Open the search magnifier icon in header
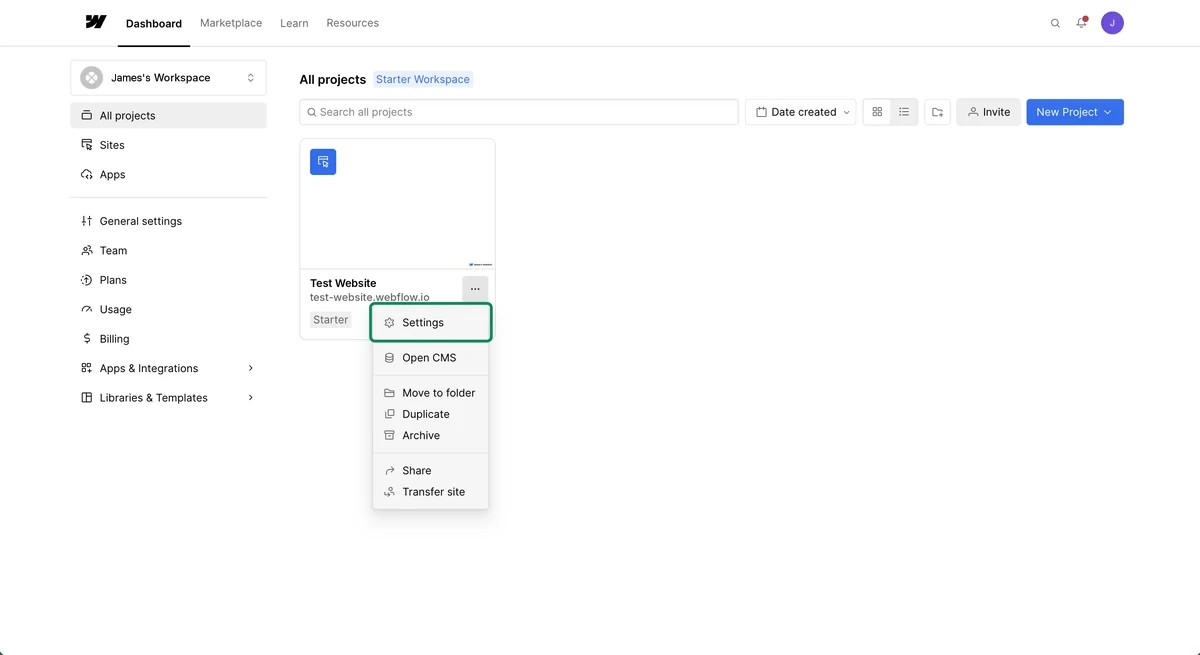 (1055, 23)
